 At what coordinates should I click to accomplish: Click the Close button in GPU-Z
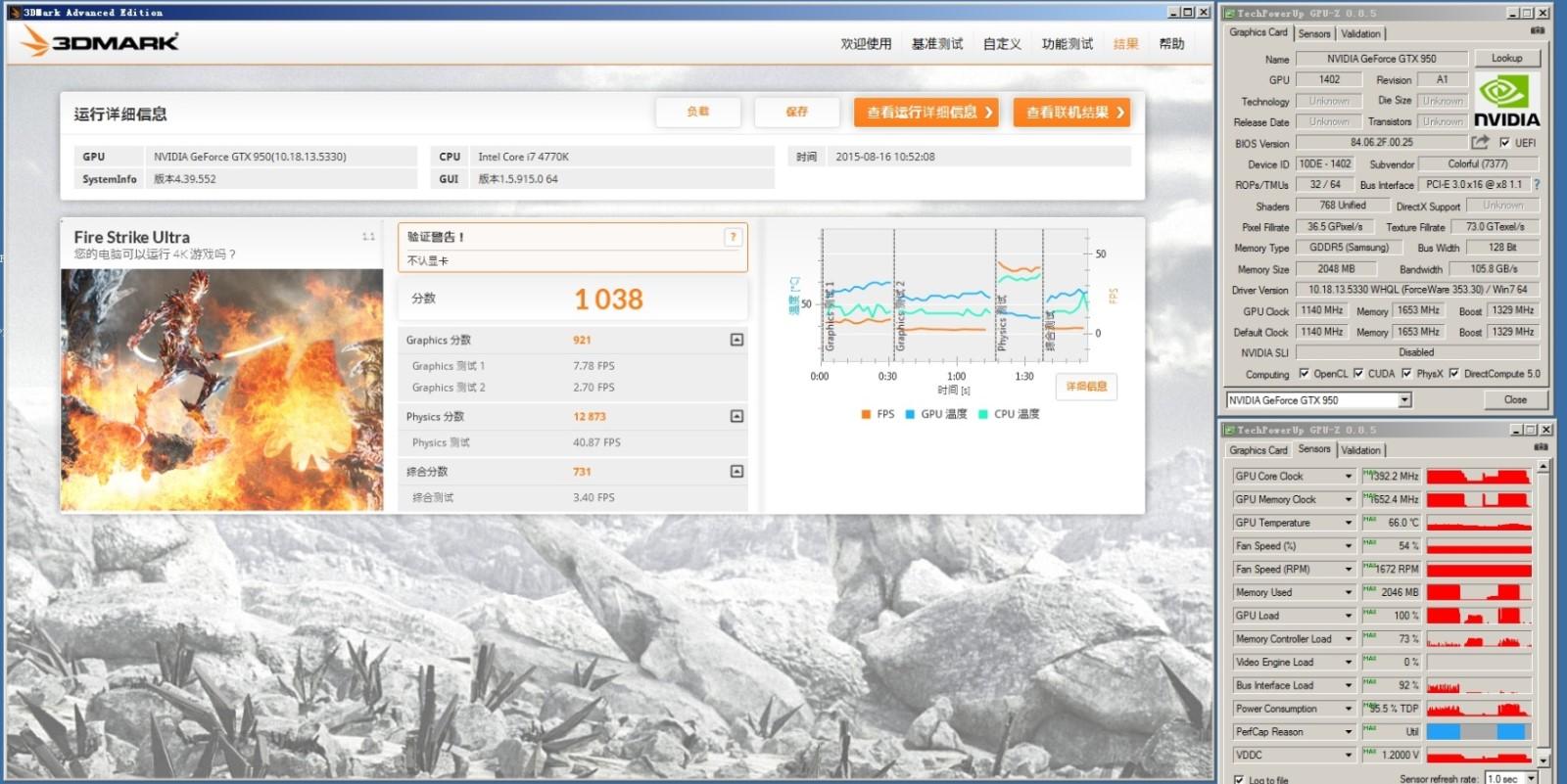pos(1515,399)
